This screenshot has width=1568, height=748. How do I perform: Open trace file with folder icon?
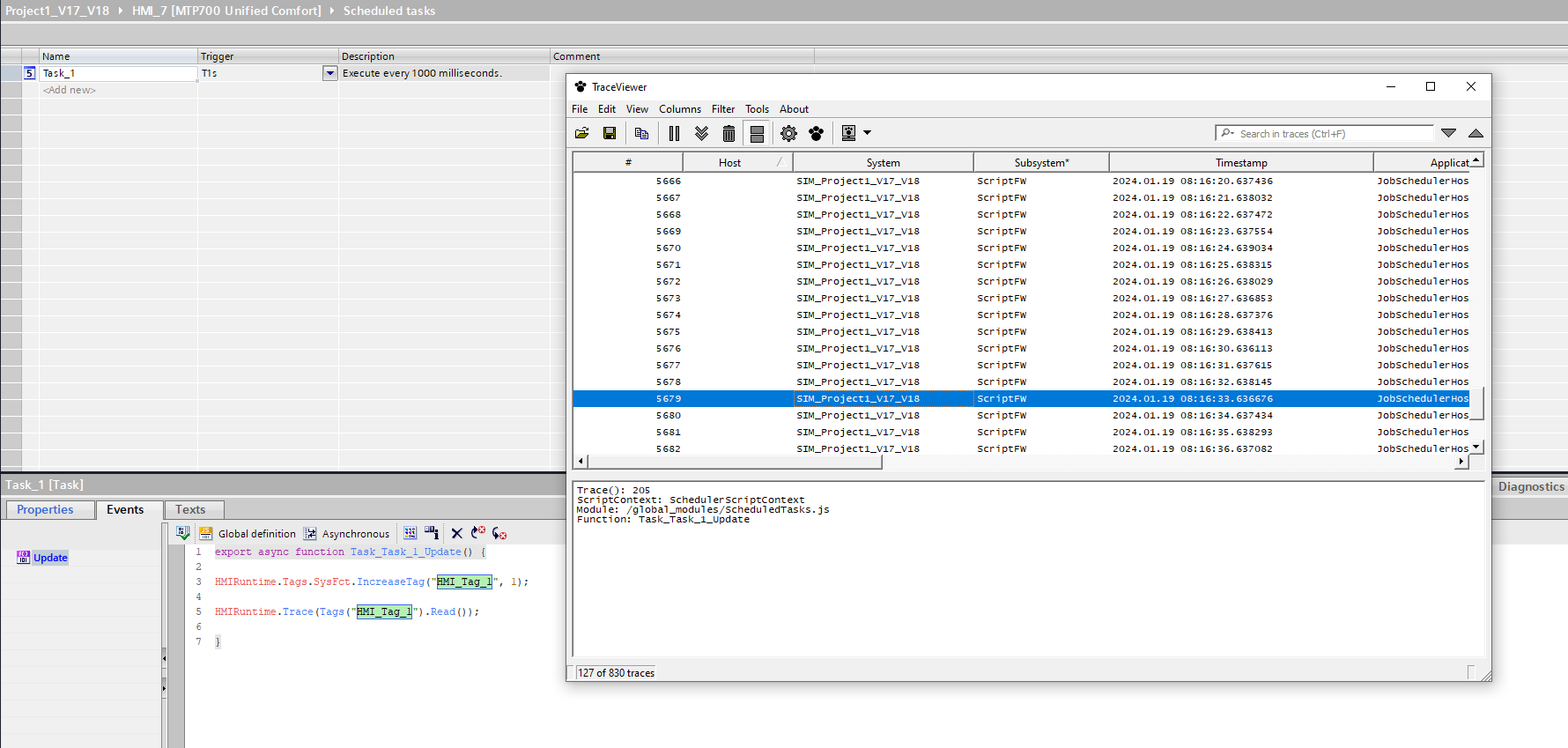coord(581,133)
